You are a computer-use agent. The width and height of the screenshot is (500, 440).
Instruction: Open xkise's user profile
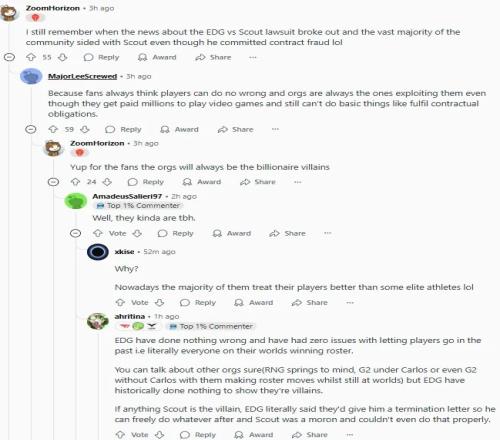(124, 252)
